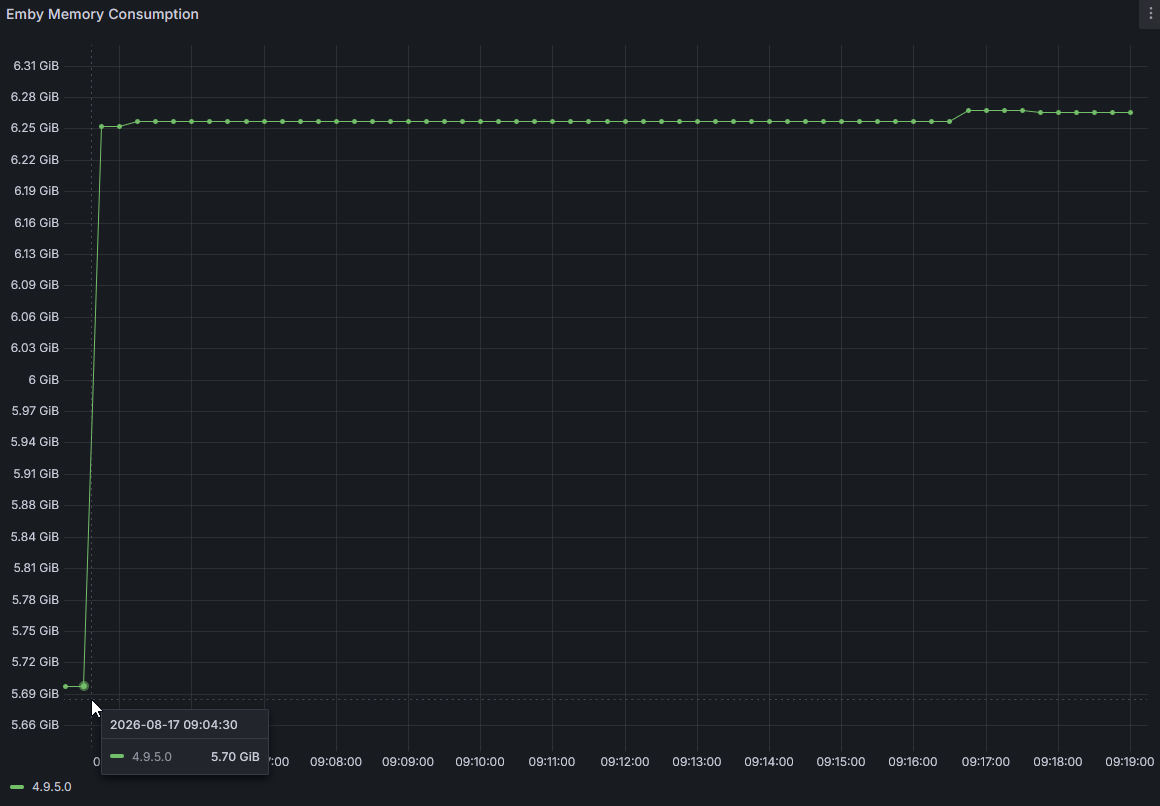Click the 6.16 GiB y-axis label
The height and width of the screenshot is (806, 1160).
click(36, 223)
